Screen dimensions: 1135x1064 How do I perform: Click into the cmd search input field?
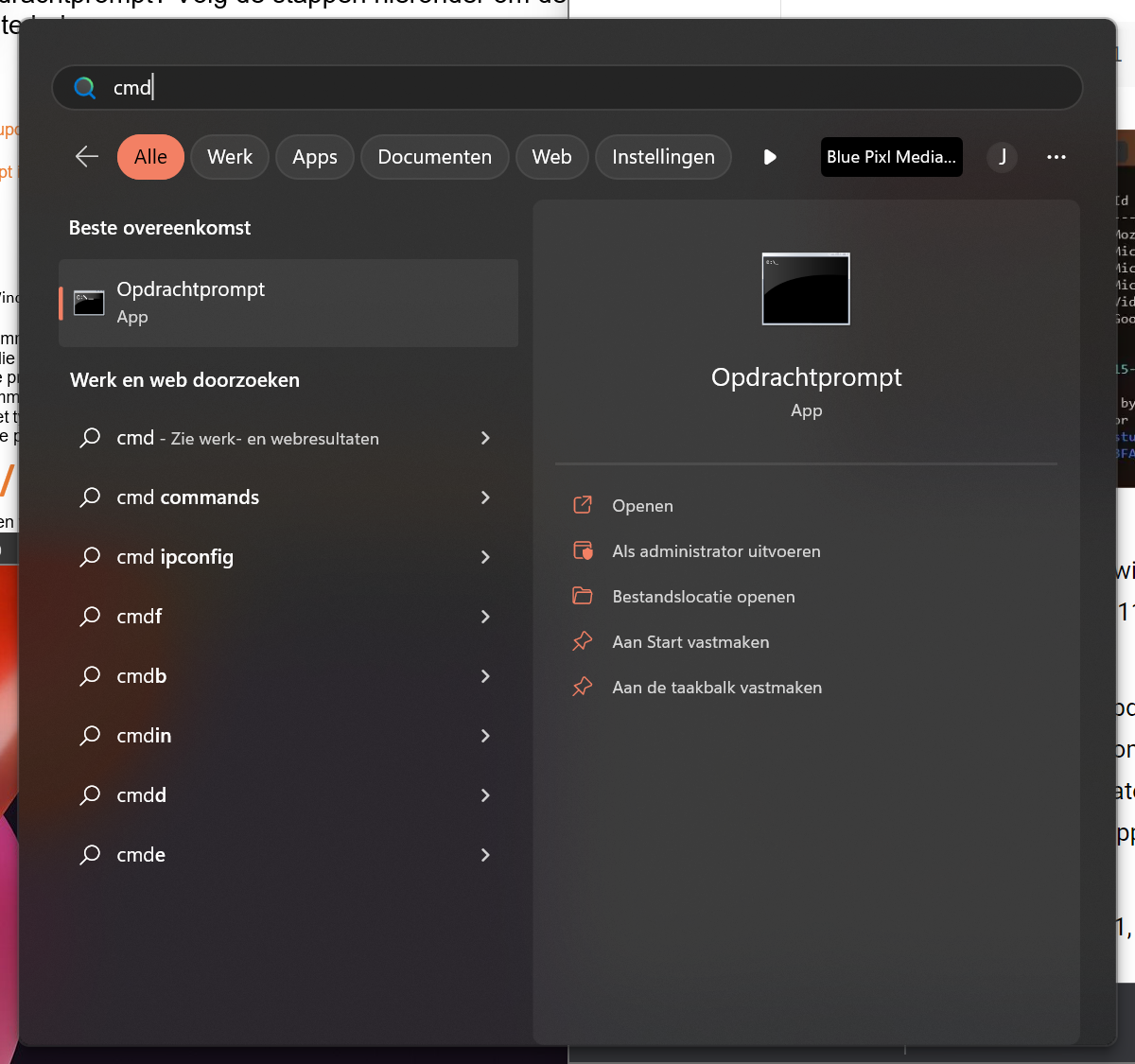[x=567, y=88]
